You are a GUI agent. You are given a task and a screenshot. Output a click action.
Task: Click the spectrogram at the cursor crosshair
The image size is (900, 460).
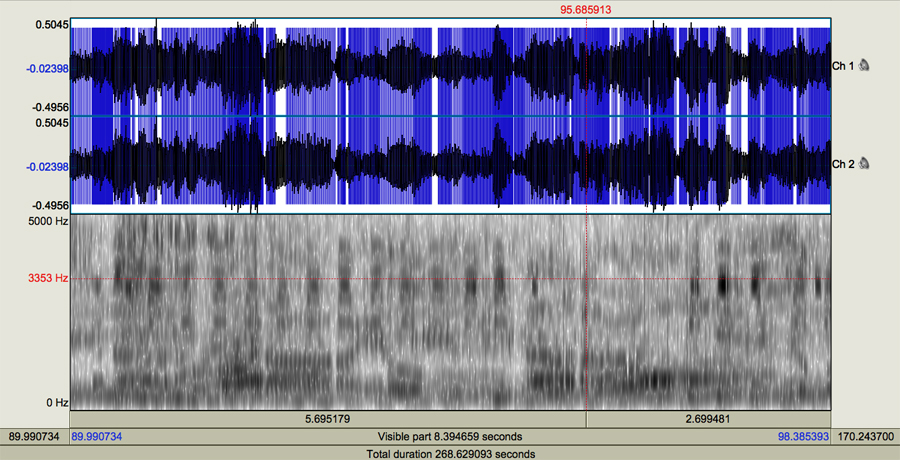pyautogui.click(x=586, y=278)
